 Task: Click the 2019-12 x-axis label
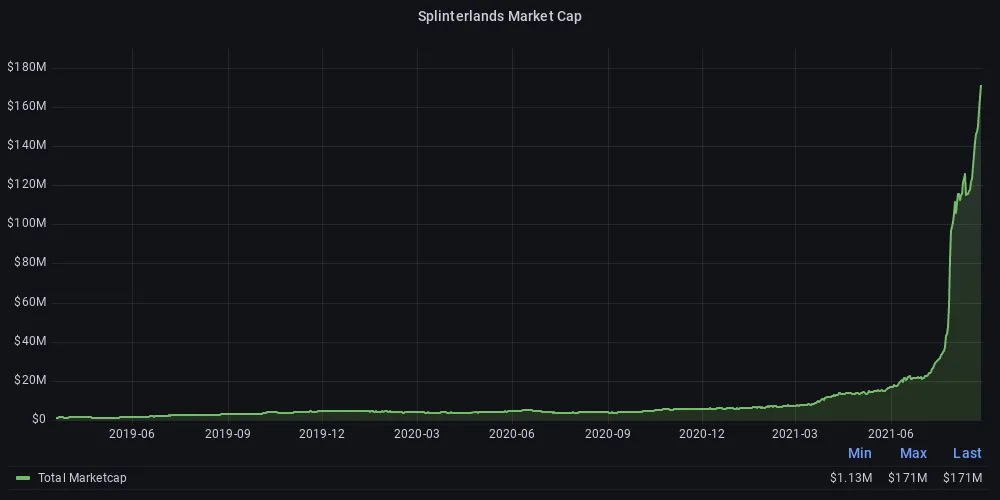point(322,434)
